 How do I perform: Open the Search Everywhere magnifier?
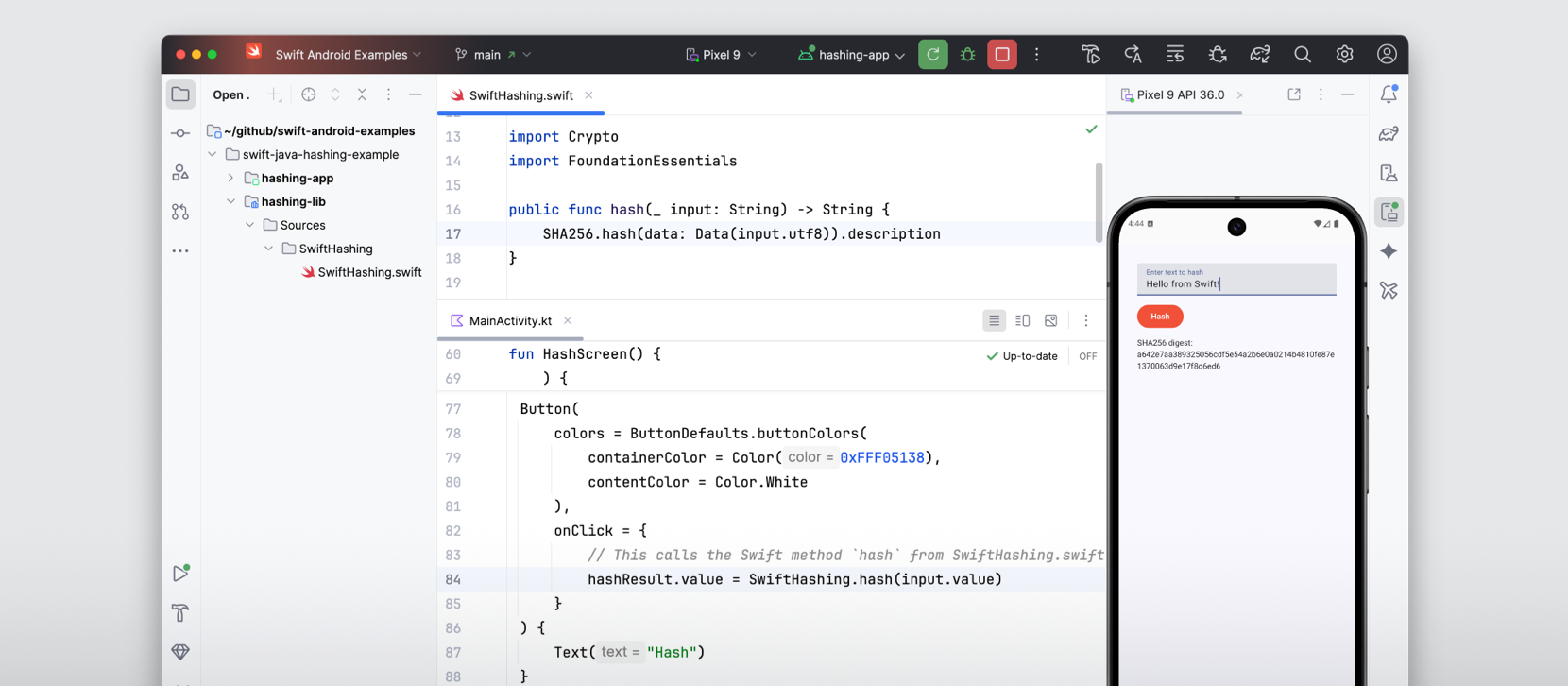pyautogui.click(x=1302, y=55)
